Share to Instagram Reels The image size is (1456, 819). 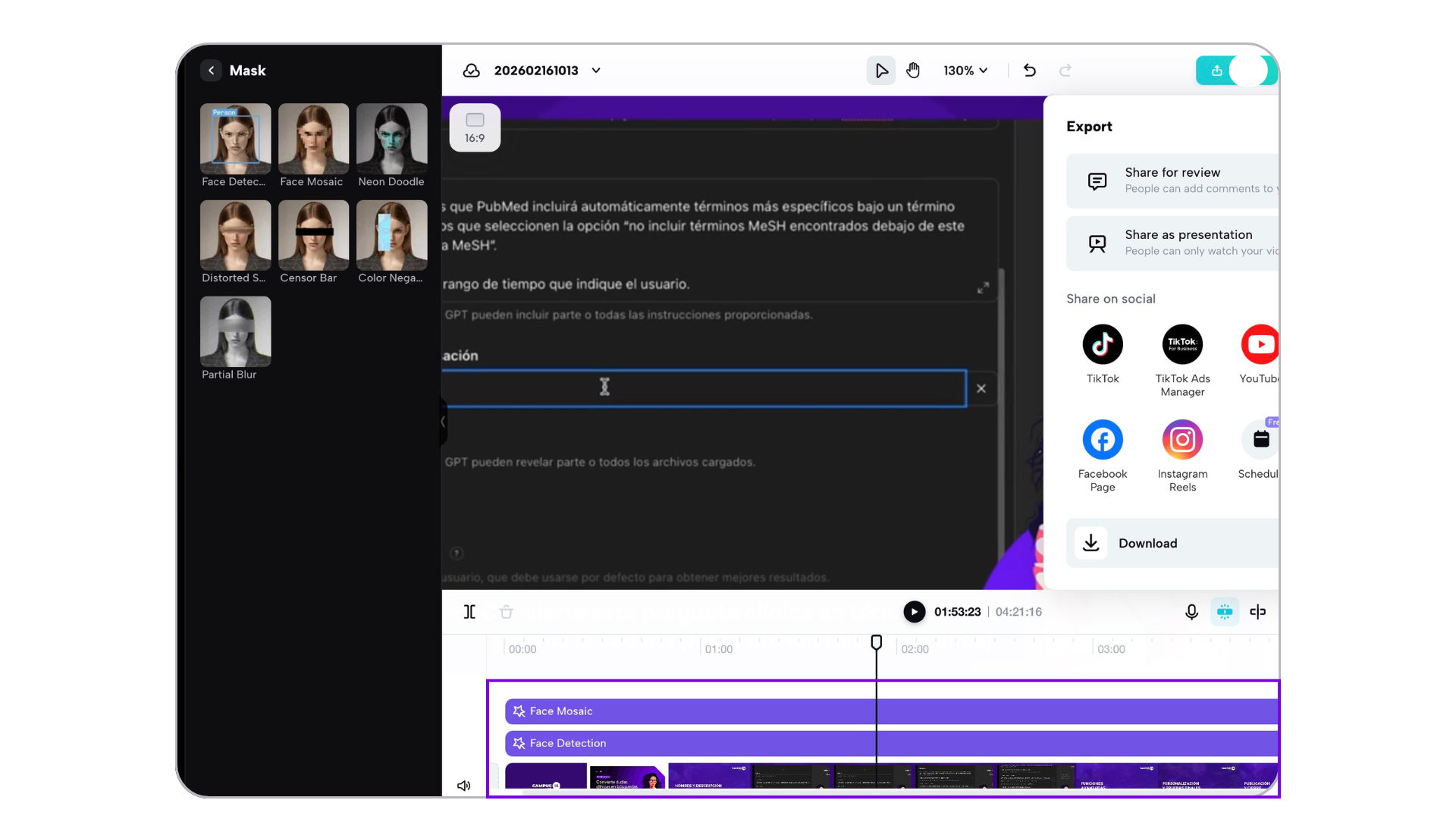(1182, 440)
